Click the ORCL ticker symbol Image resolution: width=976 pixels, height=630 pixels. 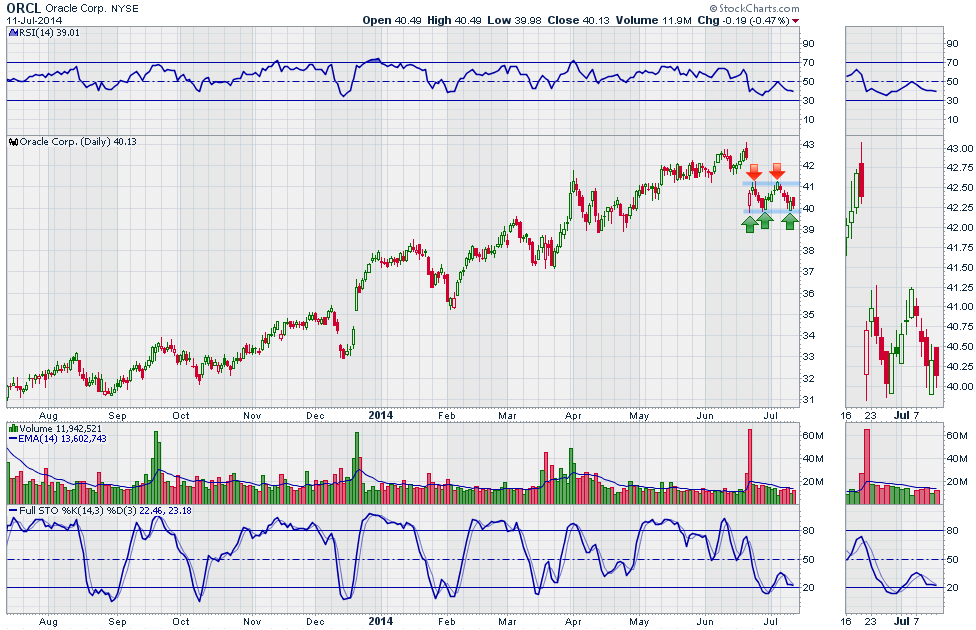click(x=24, y=8)
